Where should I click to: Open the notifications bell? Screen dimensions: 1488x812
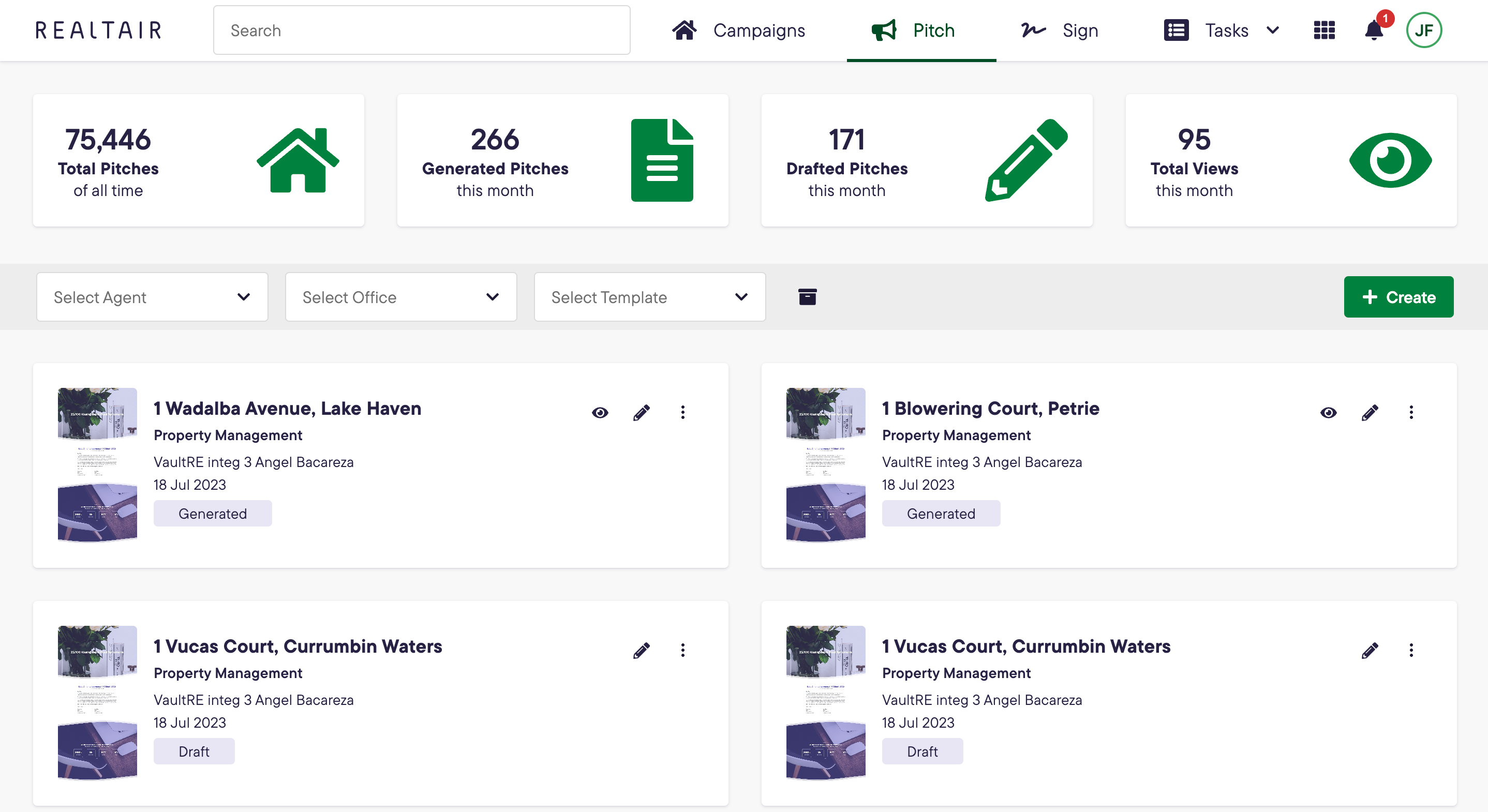coord(1374,30)
